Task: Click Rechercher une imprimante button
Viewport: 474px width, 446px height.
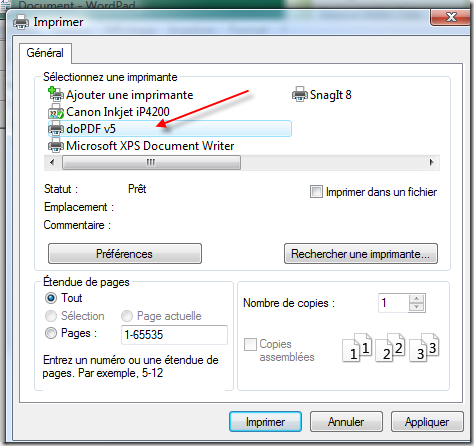Action: pos(361,254)
